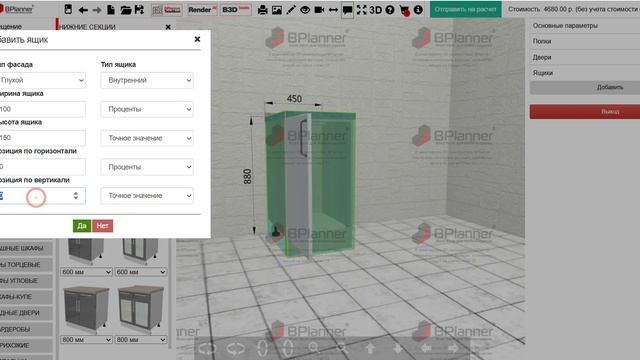Click the B3D toolbar button

pyautogui.click(x=236, y=10)
